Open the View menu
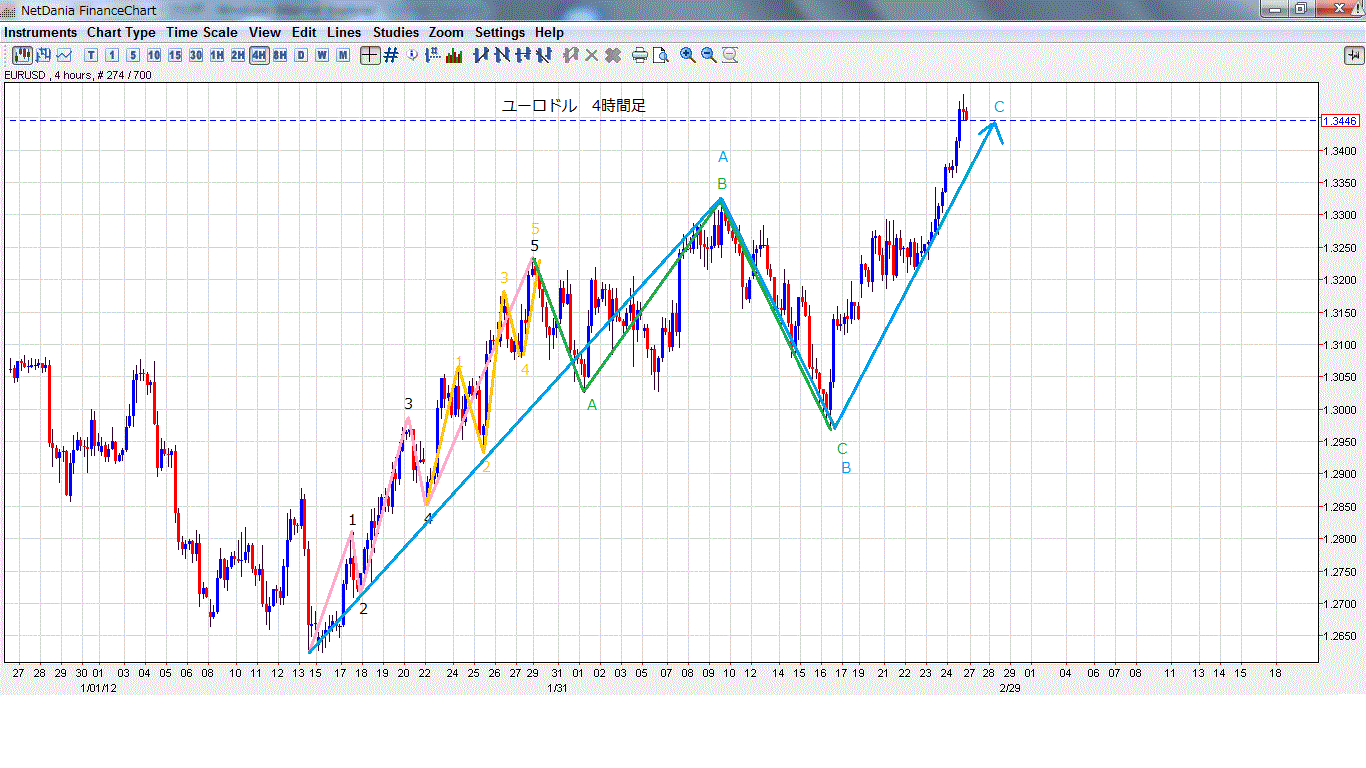The height and width of the screenshot is (768, 1366). [x=265, y=32]
